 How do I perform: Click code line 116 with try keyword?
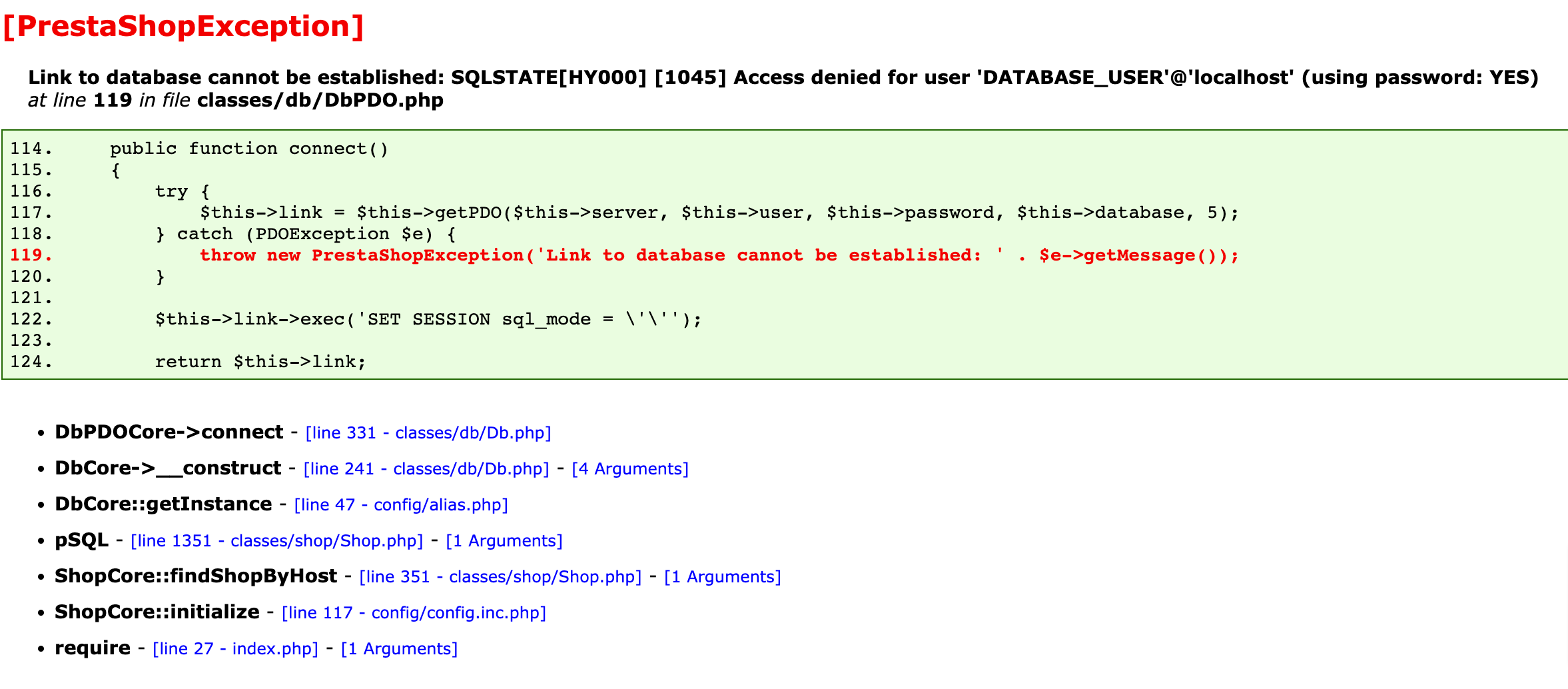pos(183,191)
